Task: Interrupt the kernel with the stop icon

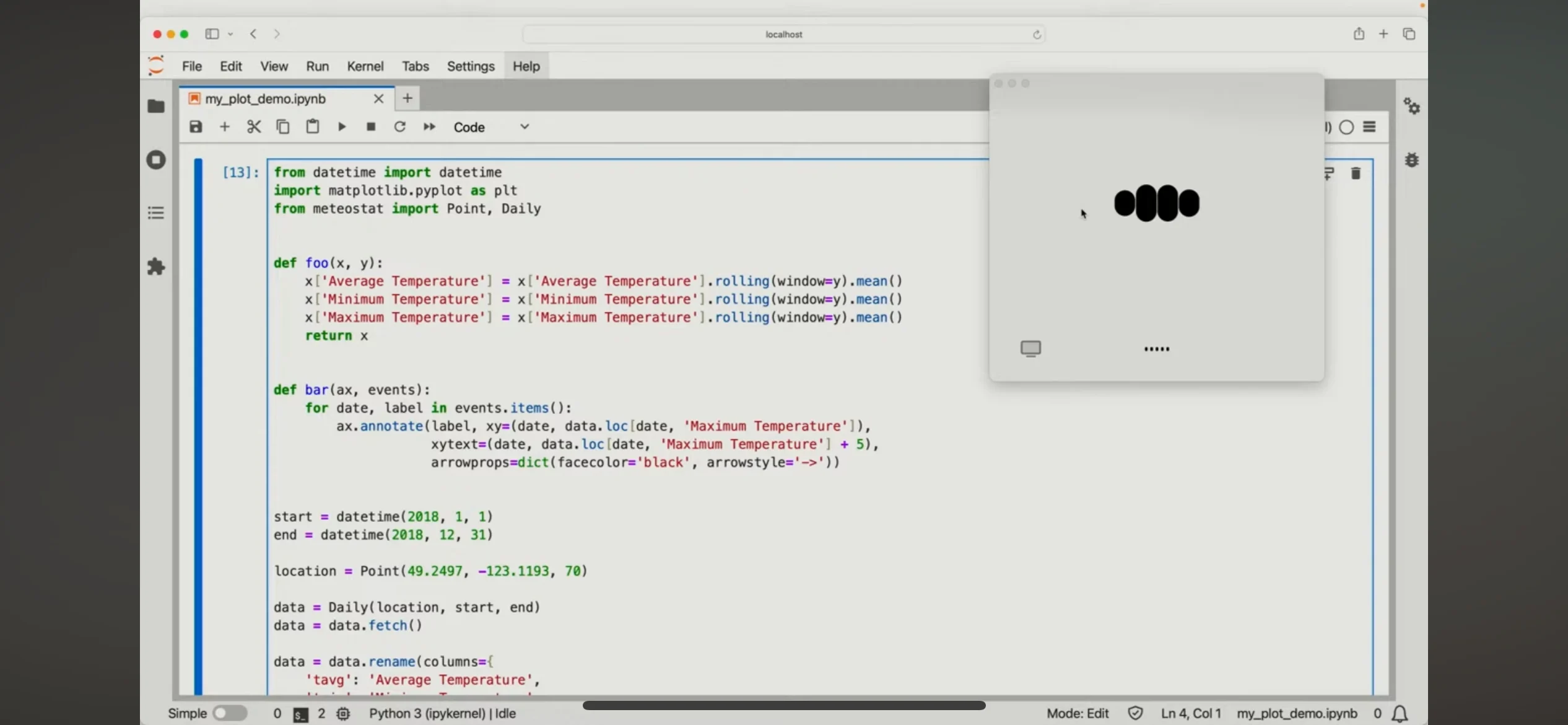Action: coord(371,127)
